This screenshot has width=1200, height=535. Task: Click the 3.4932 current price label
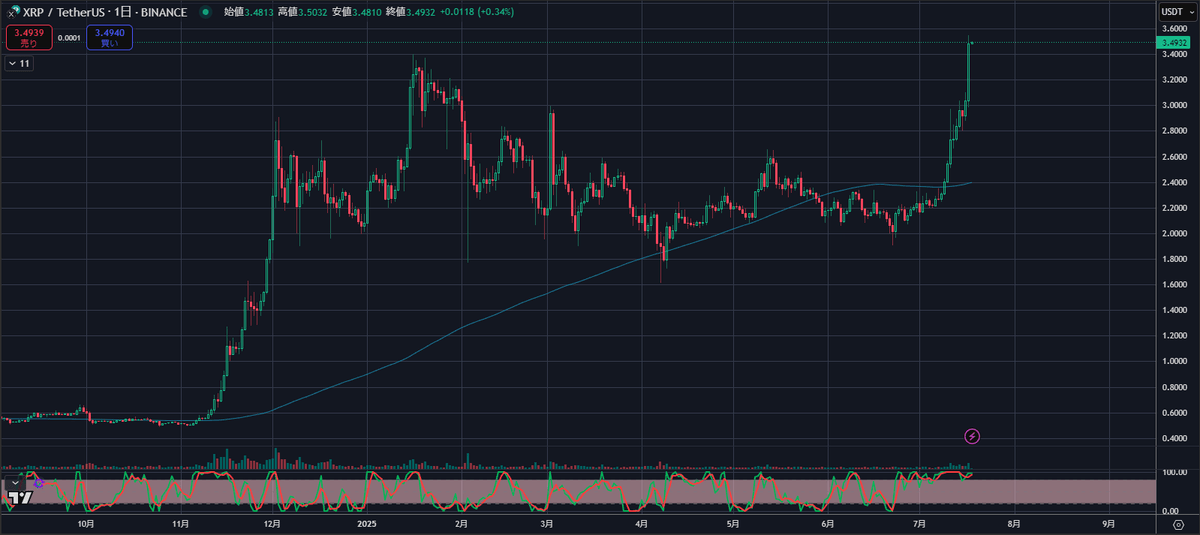[x=1172, y=43]
